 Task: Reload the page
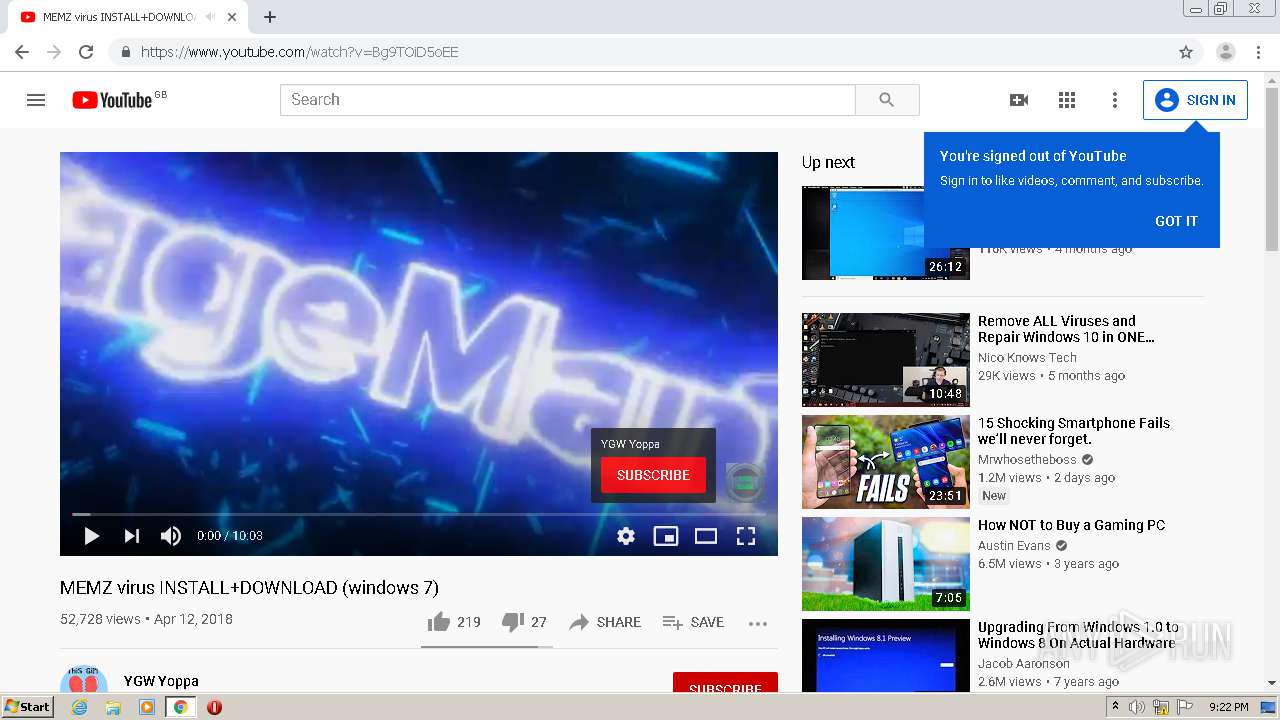(86, 52)
